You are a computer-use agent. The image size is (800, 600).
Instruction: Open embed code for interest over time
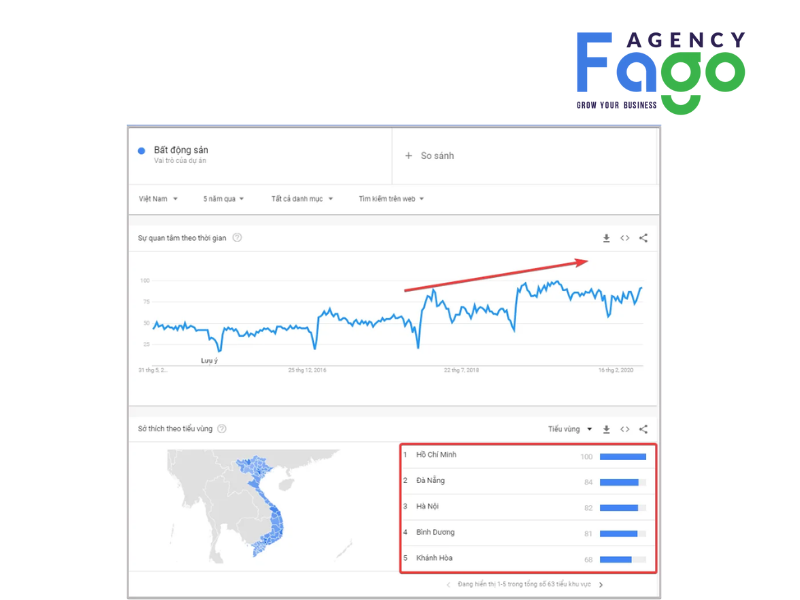click(x=625, y=238)
